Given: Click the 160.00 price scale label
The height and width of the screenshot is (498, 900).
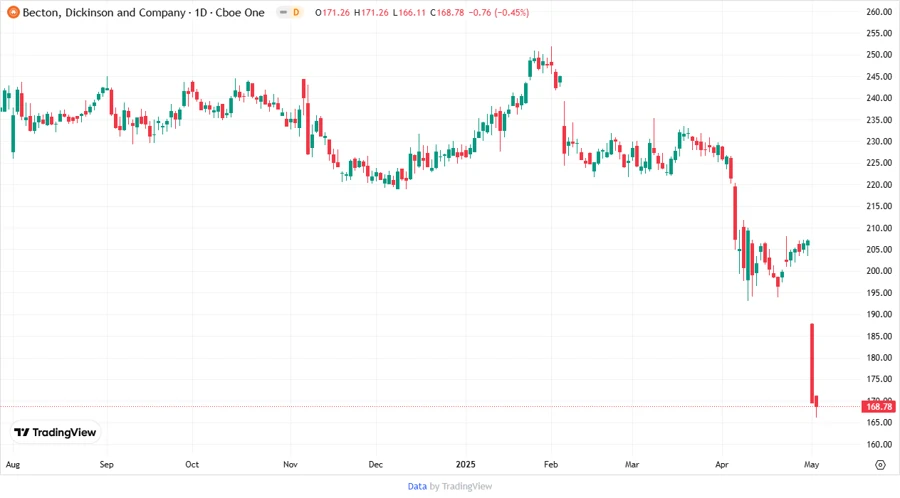Looking at the screenshot, I should pyautogui.click(x=879, y=444).
